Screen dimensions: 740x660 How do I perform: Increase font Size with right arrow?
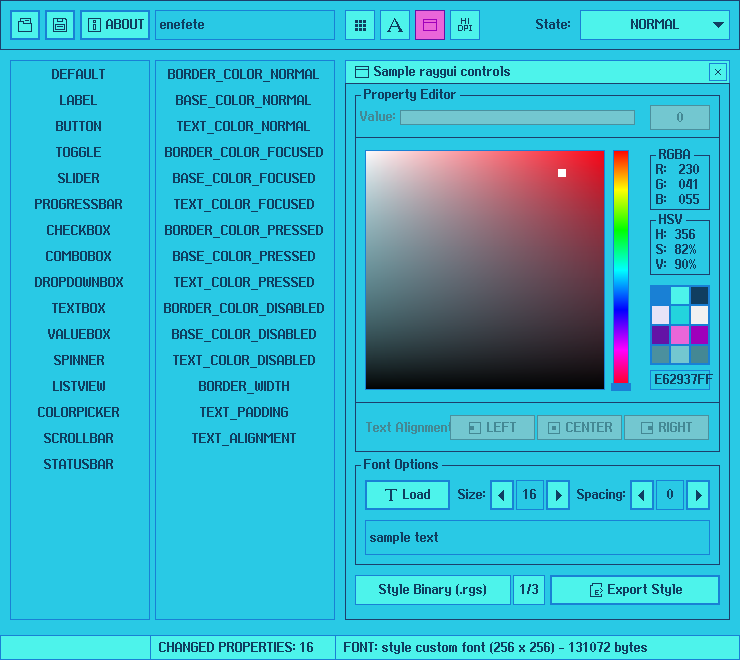(x=558, y=495)
